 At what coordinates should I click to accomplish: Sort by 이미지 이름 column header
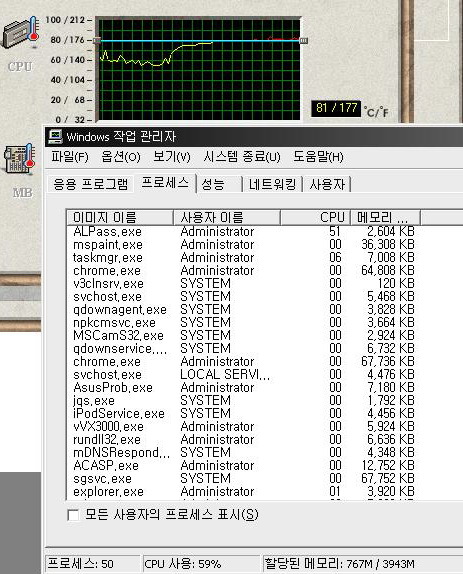(x=120, y=217)
